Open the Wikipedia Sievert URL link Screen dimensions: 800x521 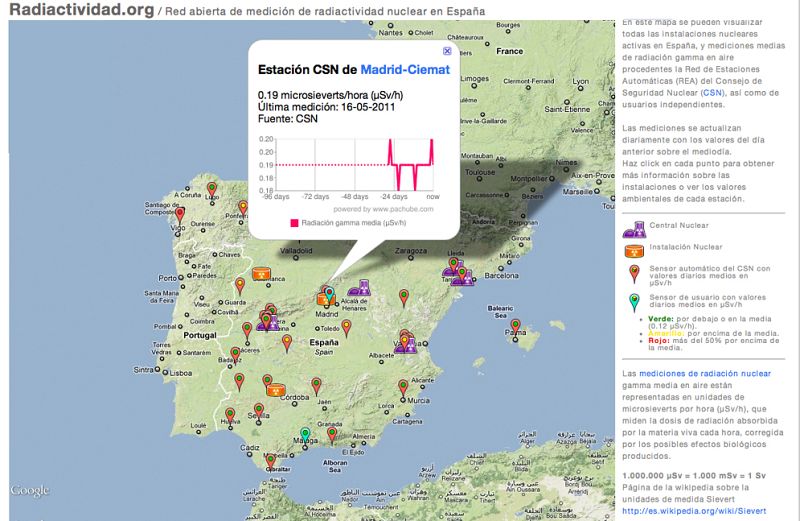[693, 509]
